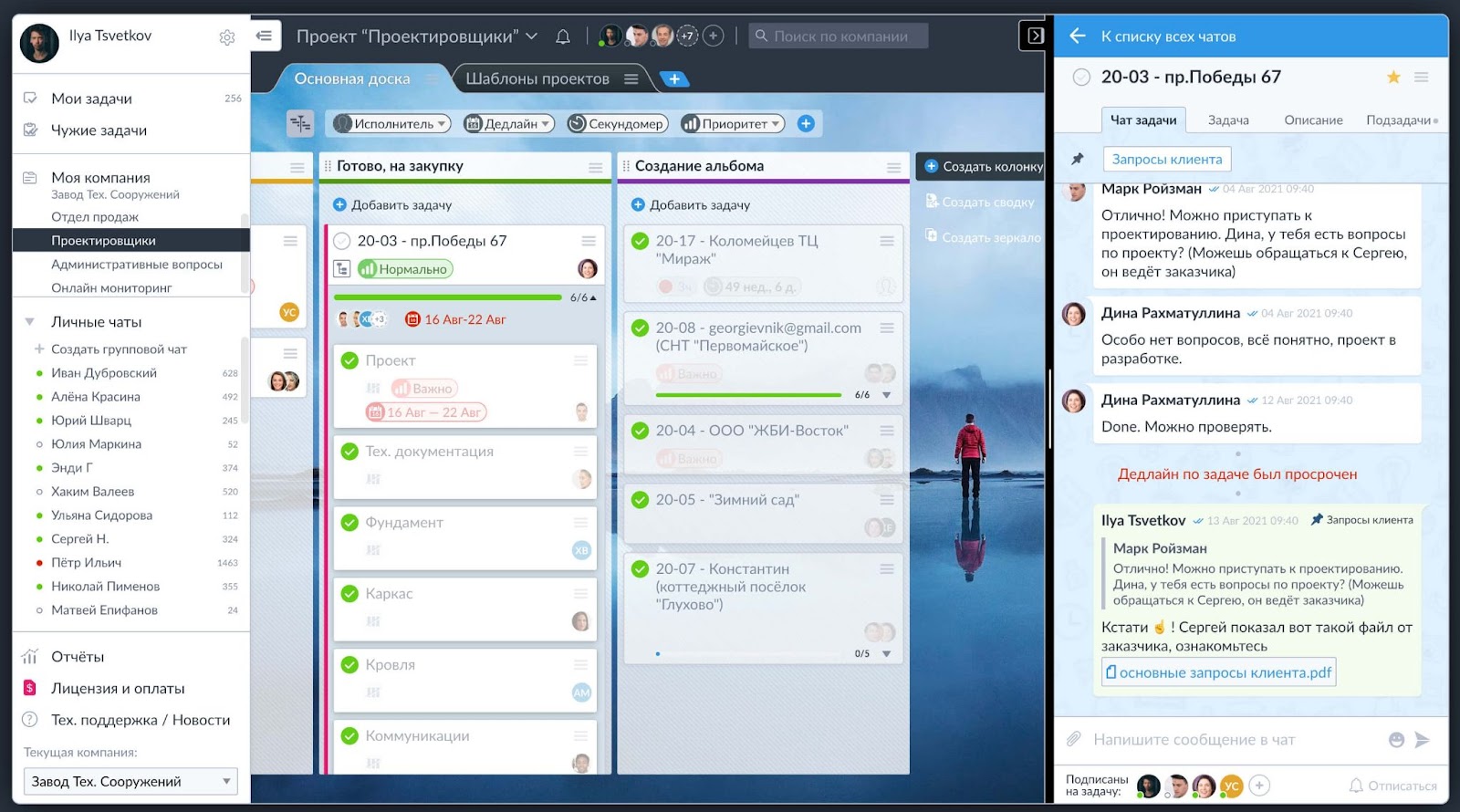
Task: Uncheck task 20-17 Коломейцев ТЦ
Action: tap(641, 241)
